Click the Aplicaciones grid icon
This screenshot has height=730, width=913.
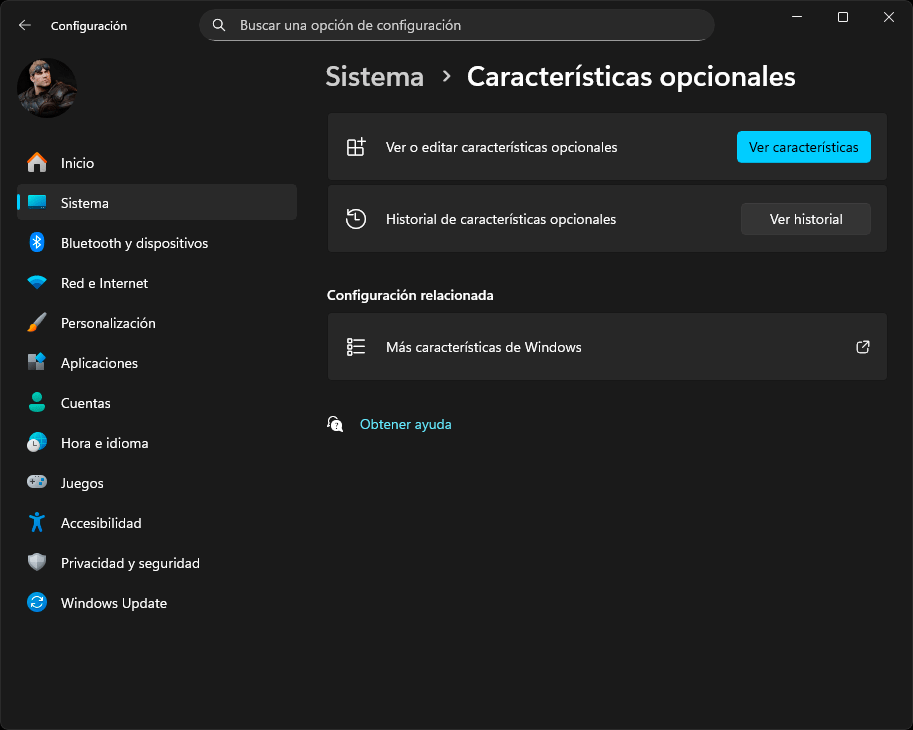pyautogui.click(x=37, y=362)
